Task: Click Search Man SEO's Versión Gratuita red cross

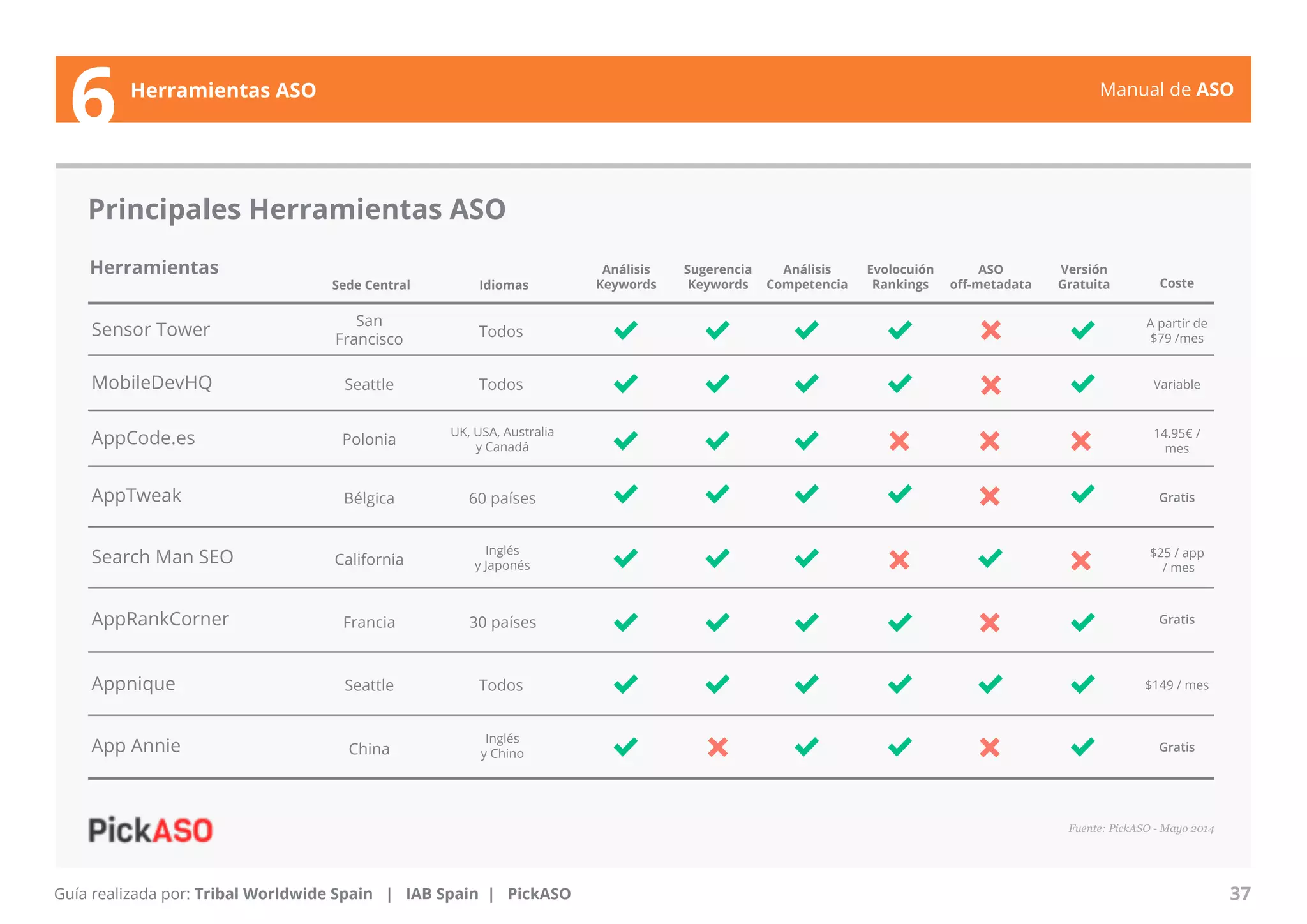Action: click(x=1080, y=561)
